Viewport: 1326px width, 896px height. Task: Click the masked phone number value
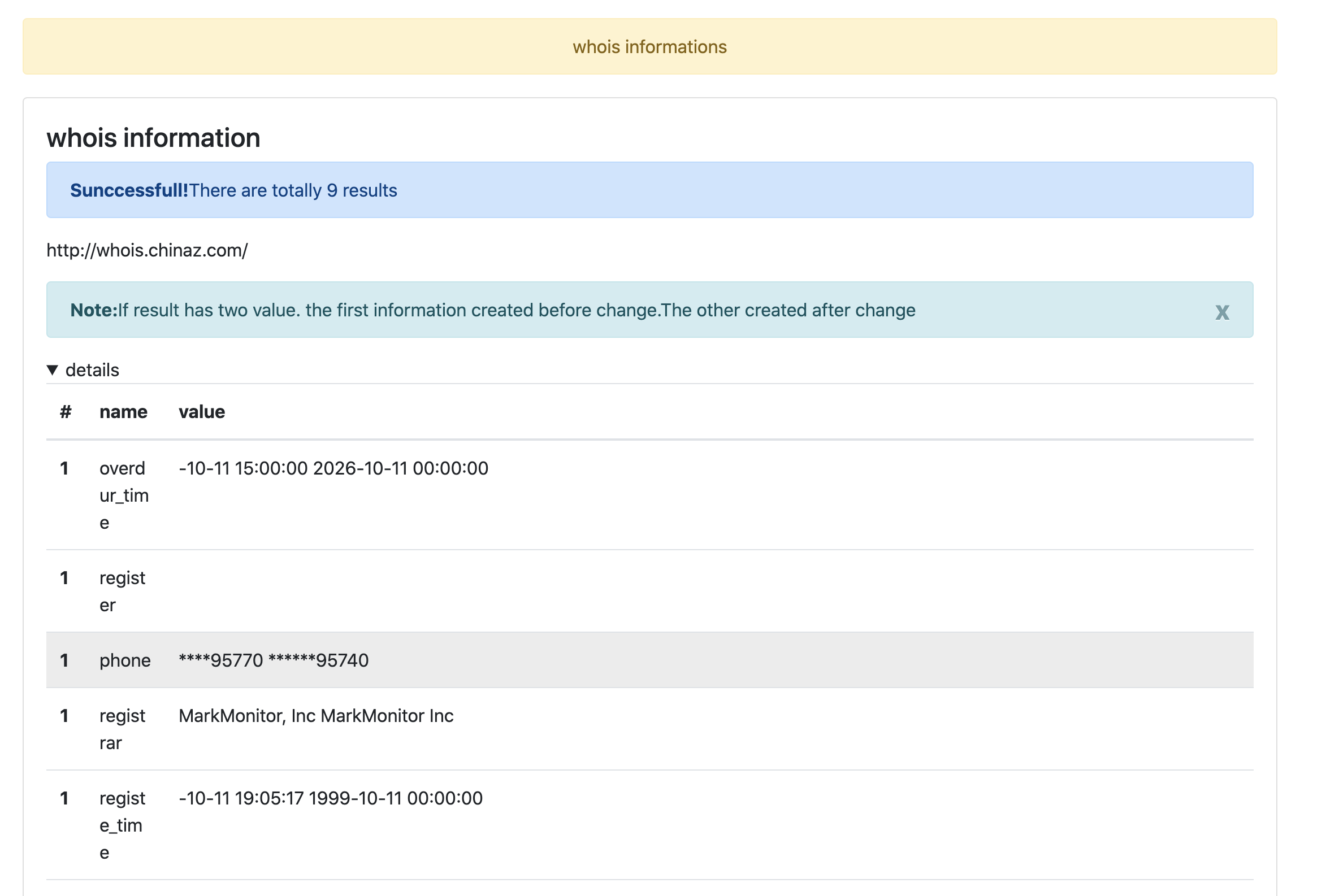coord(274,660)
